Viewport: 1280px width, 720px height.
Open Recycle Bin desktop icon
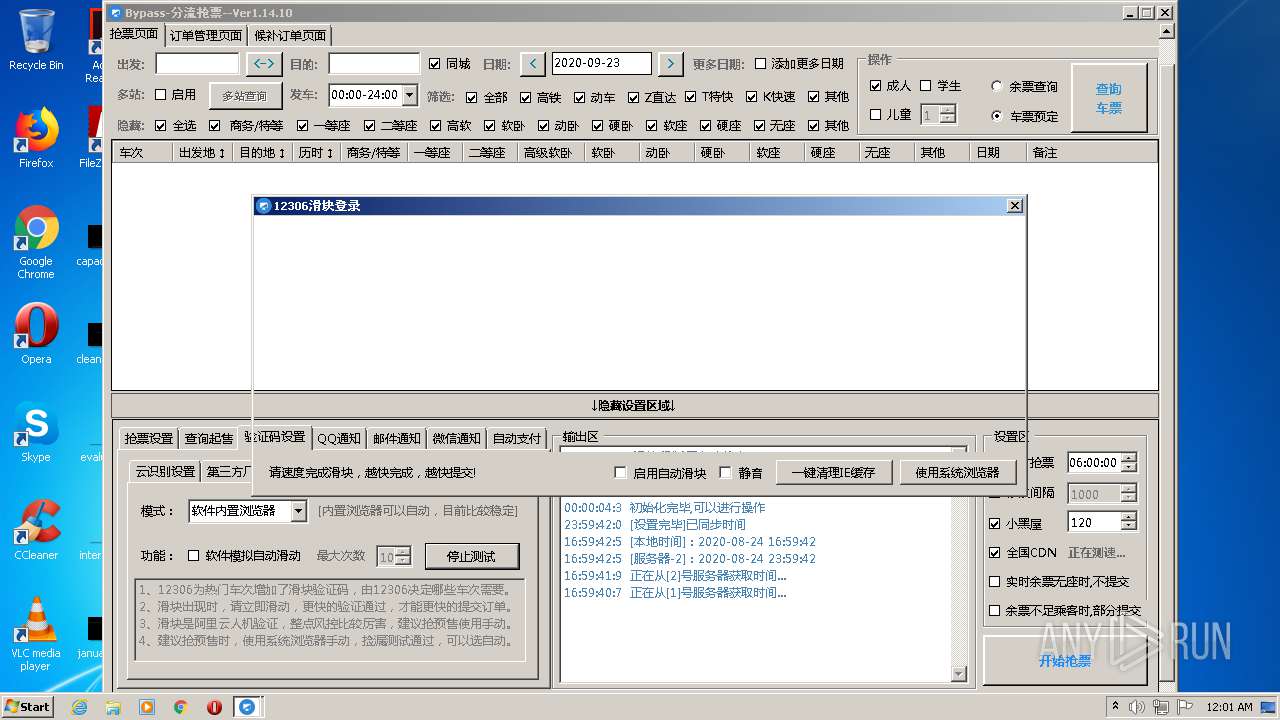pyautogui.click(x=36, y=40)
